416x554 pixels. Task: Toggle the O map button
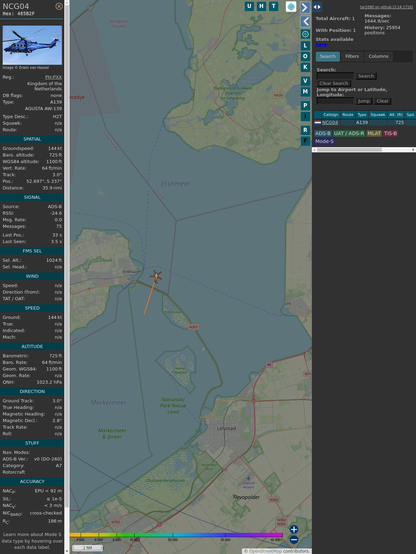click(x=305, y=56)
